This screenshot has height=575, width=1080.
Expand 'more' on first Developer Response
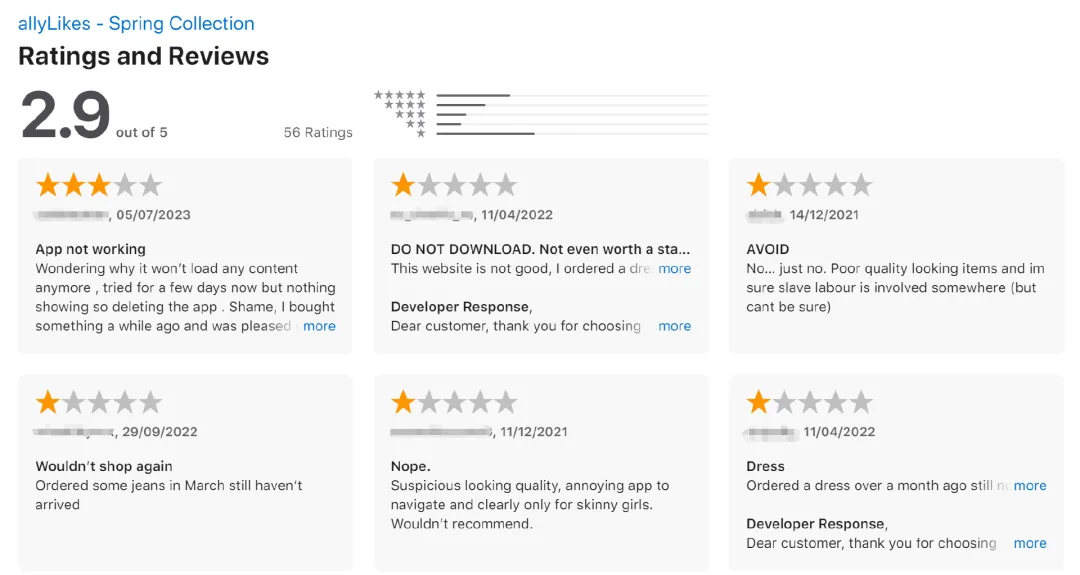pos(674,326)
